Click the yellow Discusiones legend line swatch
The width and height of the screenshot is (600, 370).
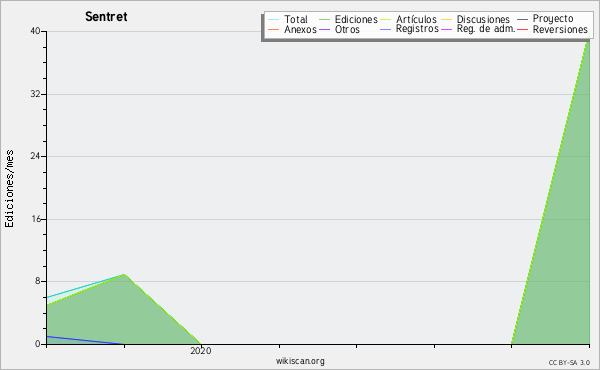pos(447,19)
